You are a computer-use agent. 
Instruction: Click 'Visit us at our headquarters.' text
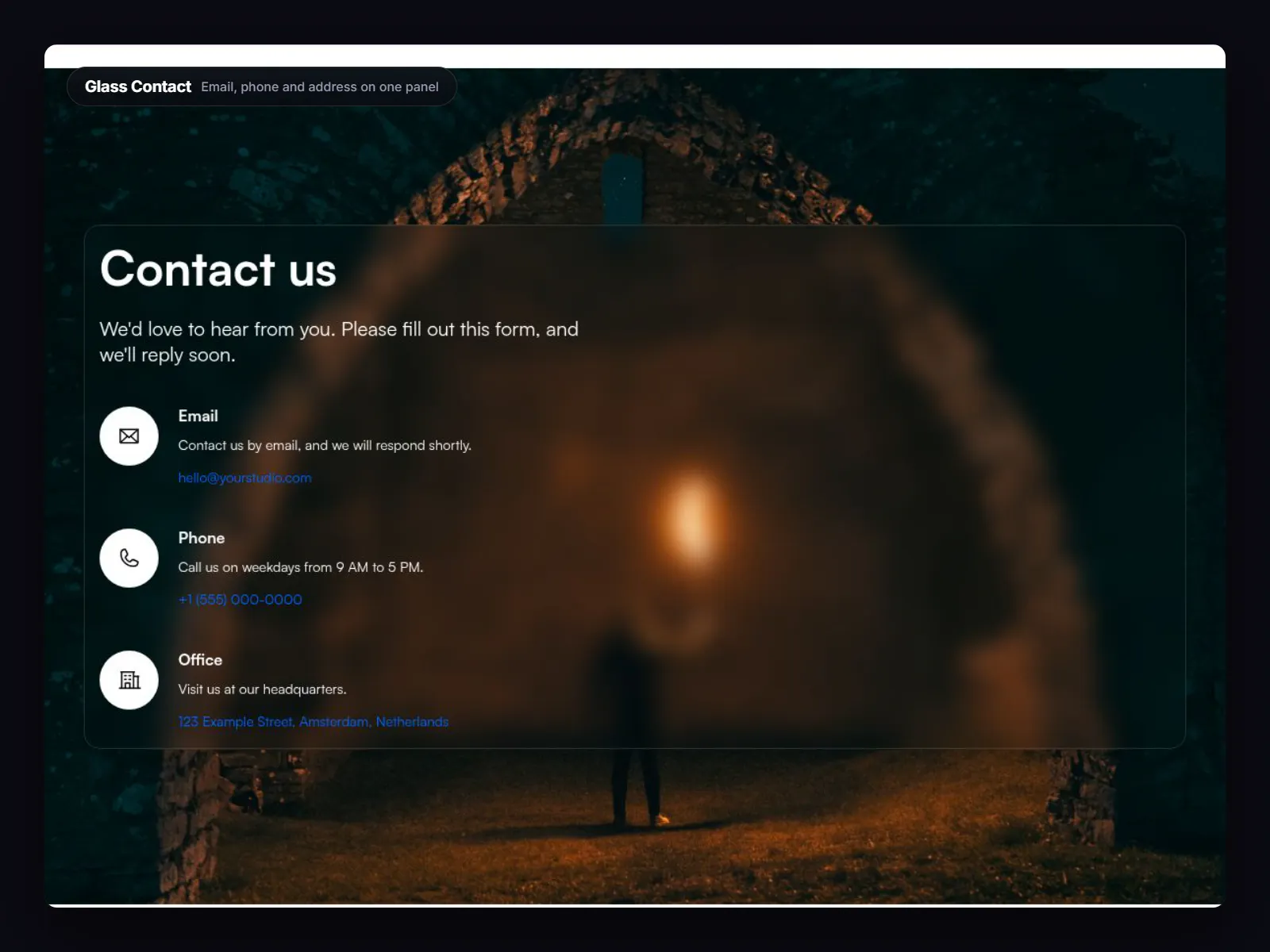coord(262,689)
